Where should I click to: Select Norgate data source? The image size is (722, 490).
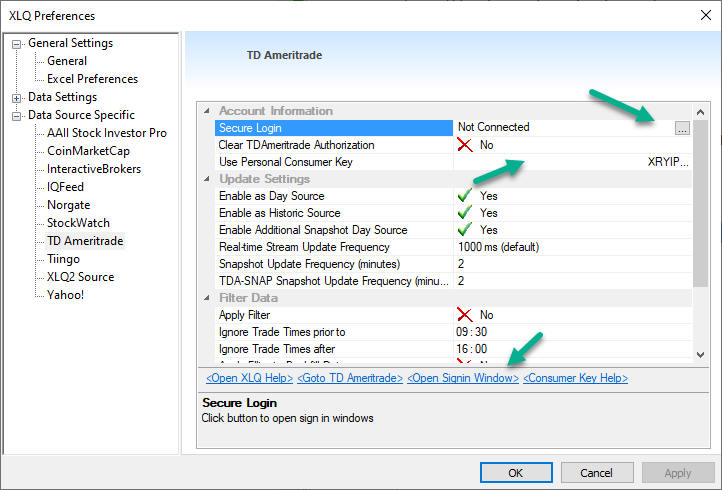(x=69, y=204)
